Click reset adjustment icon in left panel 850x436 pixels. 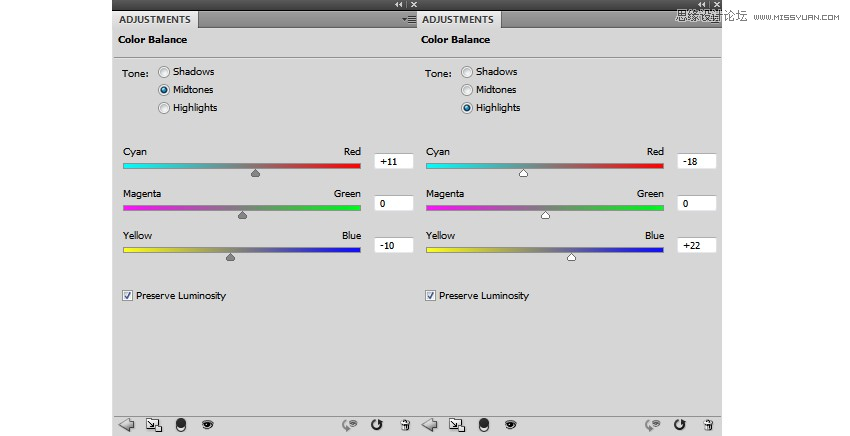(x=377, y=424)
